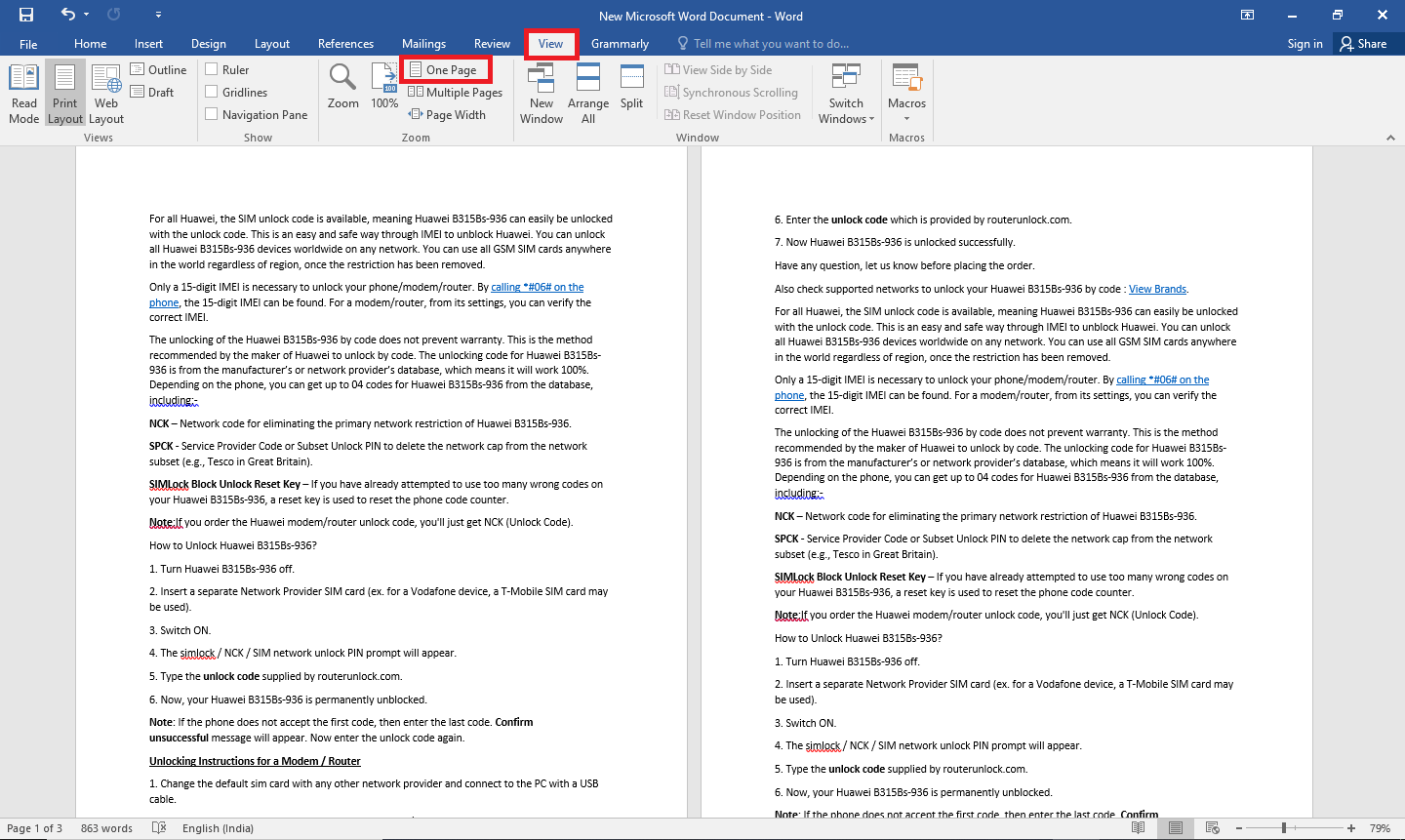Screen dimensions: 1405x840
Task: Open the View Brands link
Action: click(x=1157, y=289)
